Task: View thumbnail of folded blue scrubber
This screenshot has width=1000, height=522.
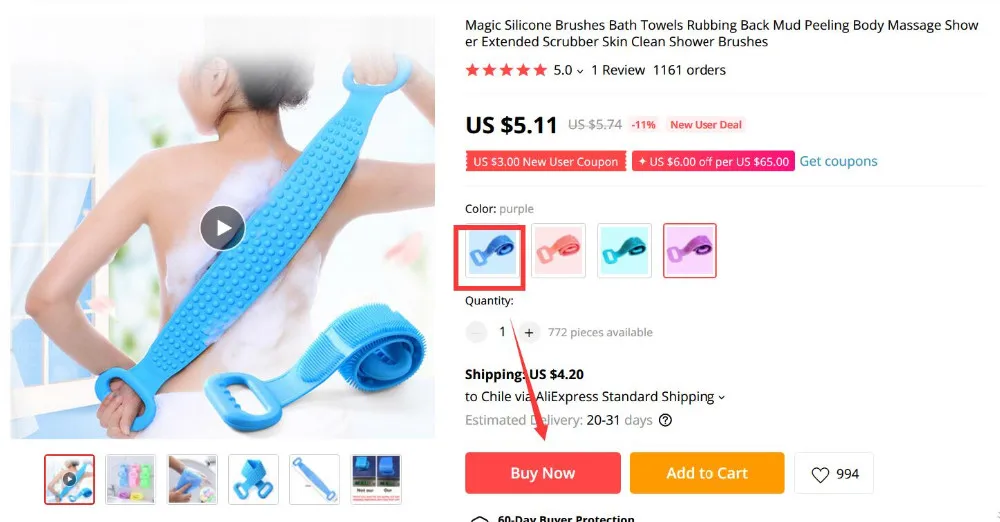Action: tap(253, 479)
